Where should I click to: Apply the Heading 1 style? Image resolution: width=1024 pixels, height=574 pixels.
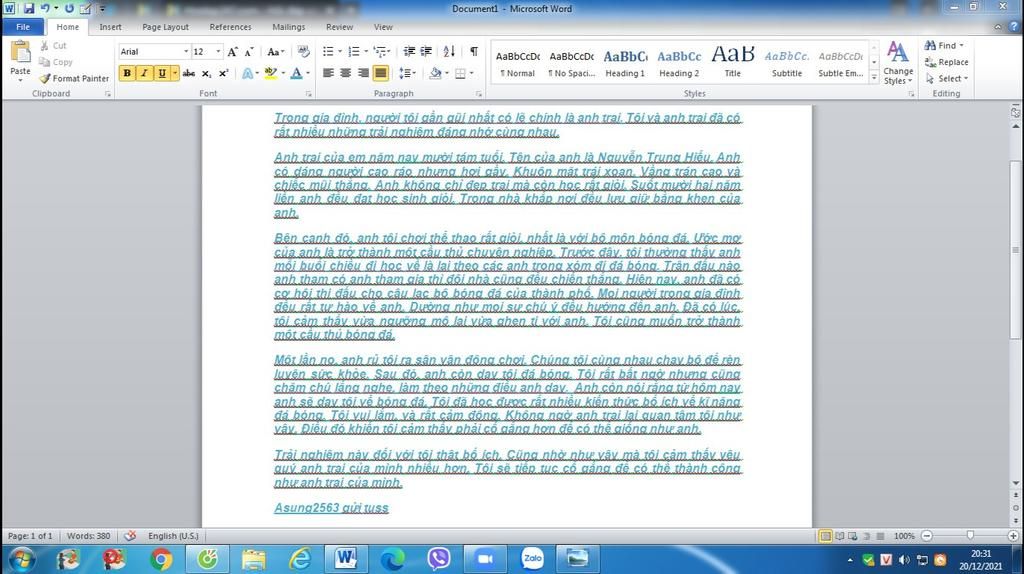pyautogui.click(x=625, y=63)
